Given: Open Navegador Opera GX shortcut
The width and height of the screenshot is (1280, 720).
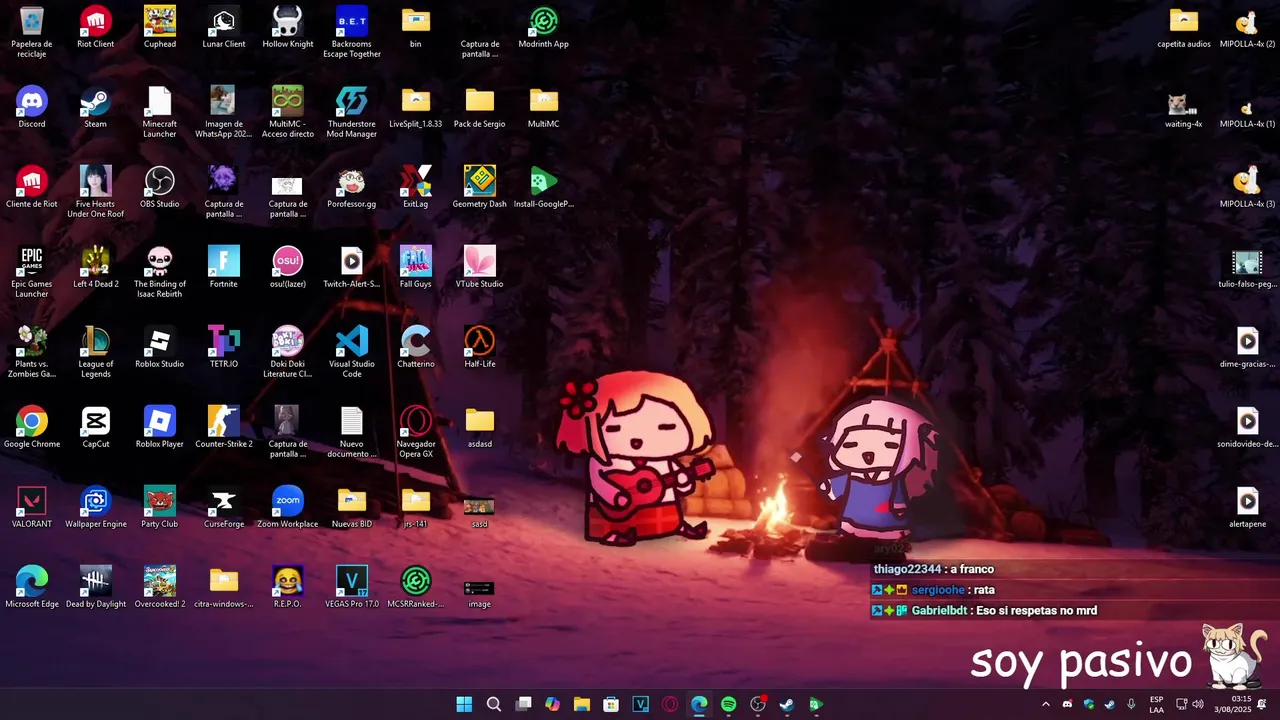Looking at the screenshot, I should pos(416,432).
